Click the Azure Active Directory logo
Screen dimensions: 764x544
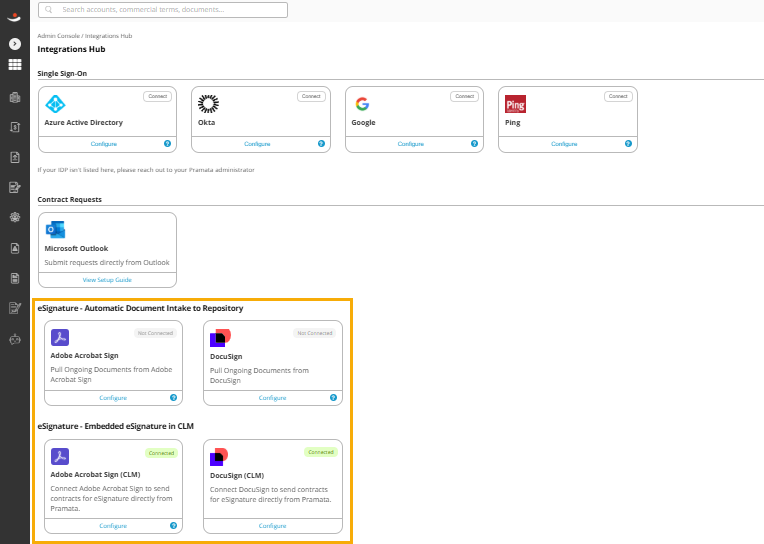(x=55, y=104)
